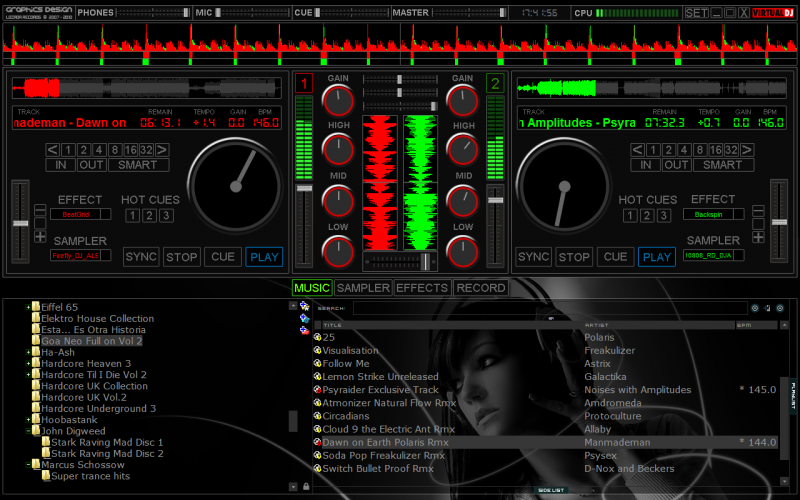Halve loop length with deck 1 left arrow
This screenshot has height=500, width=800.
[53, 150]
